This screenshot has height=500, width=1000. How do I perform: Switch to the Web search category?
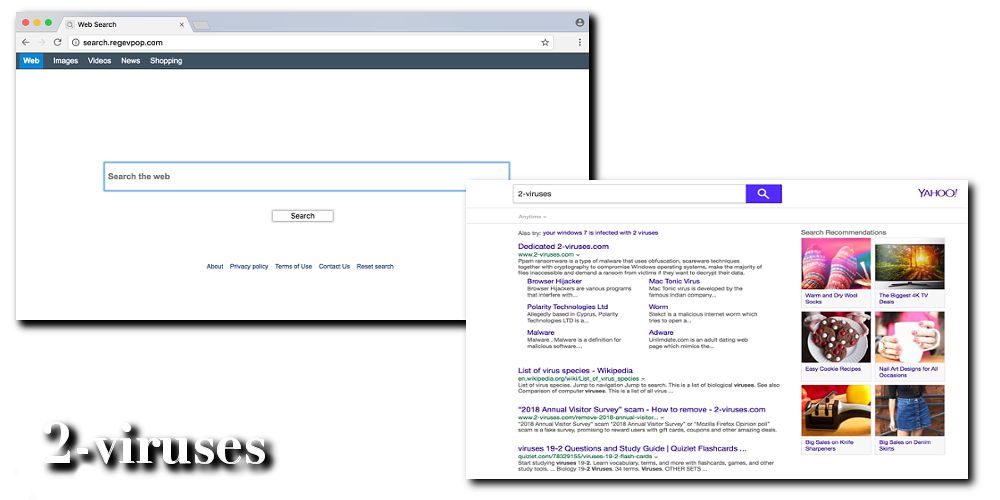pos(31,61)
